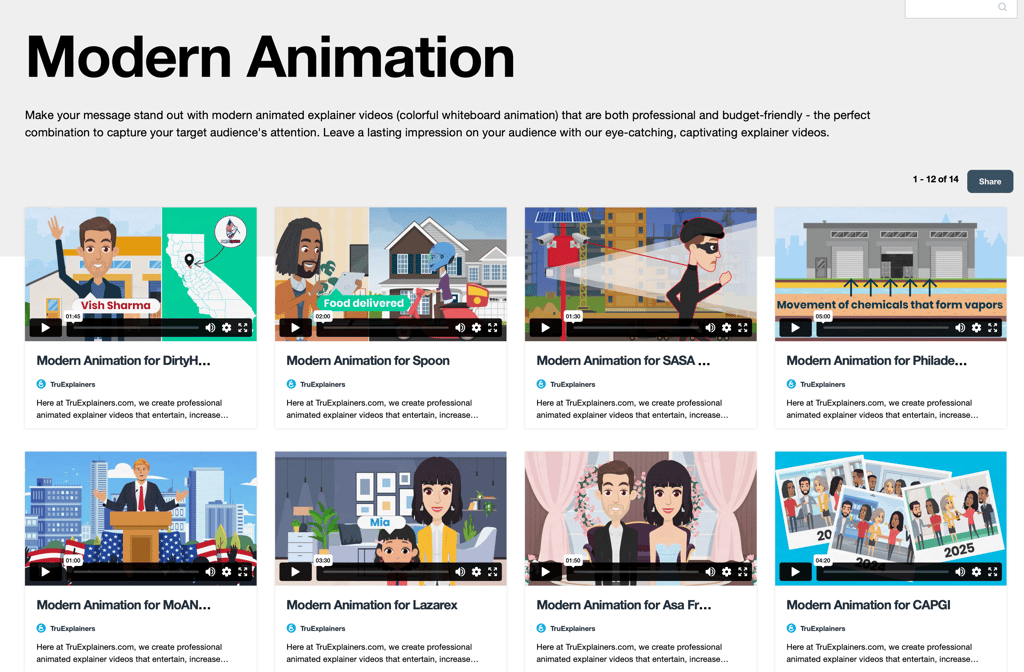This screenshot has height=672, width=1024.
Task: Play the MoAN... video
Action: pyautogui.click(x=45, y=572)
